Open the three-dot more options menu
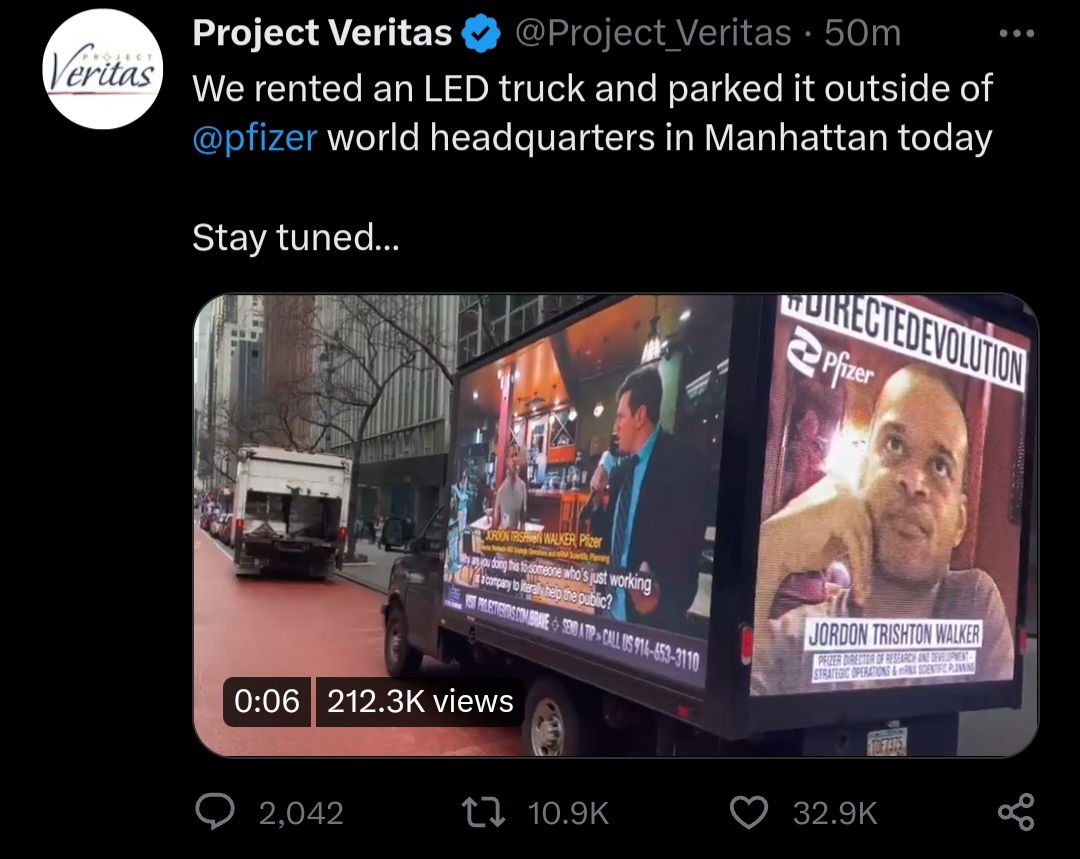Screen dimensions: 1080x859 (x=1017, y=33)
